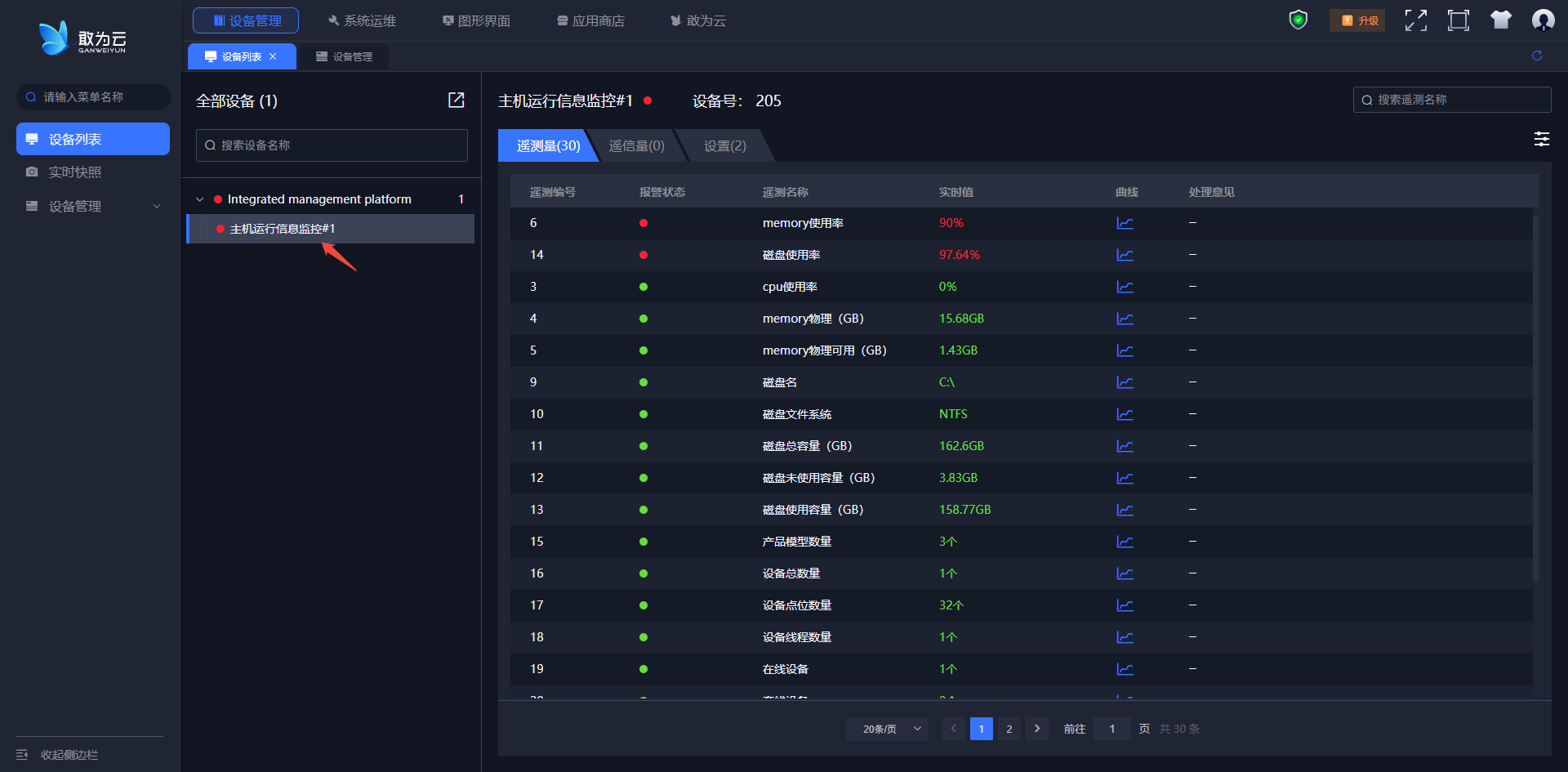
Task: Show curve chart for cpu使用率
Action: click(x=1125, y=287)
